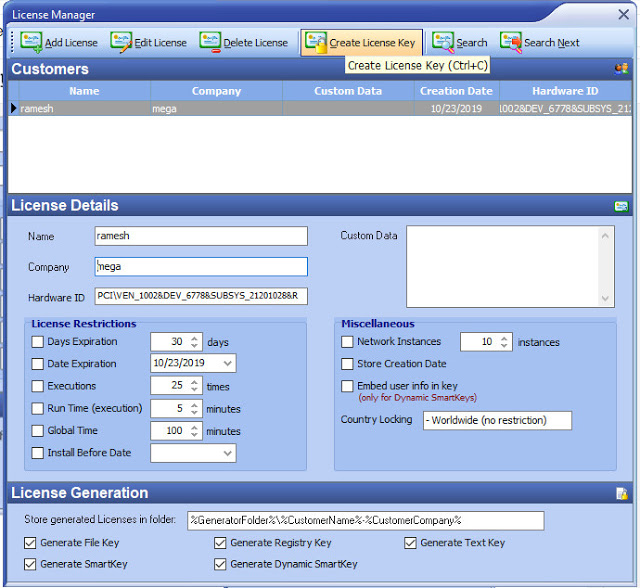Enable the Store Creation Date checkbox
This screenshot has width=640, height=588.
[x=347, y=364]
